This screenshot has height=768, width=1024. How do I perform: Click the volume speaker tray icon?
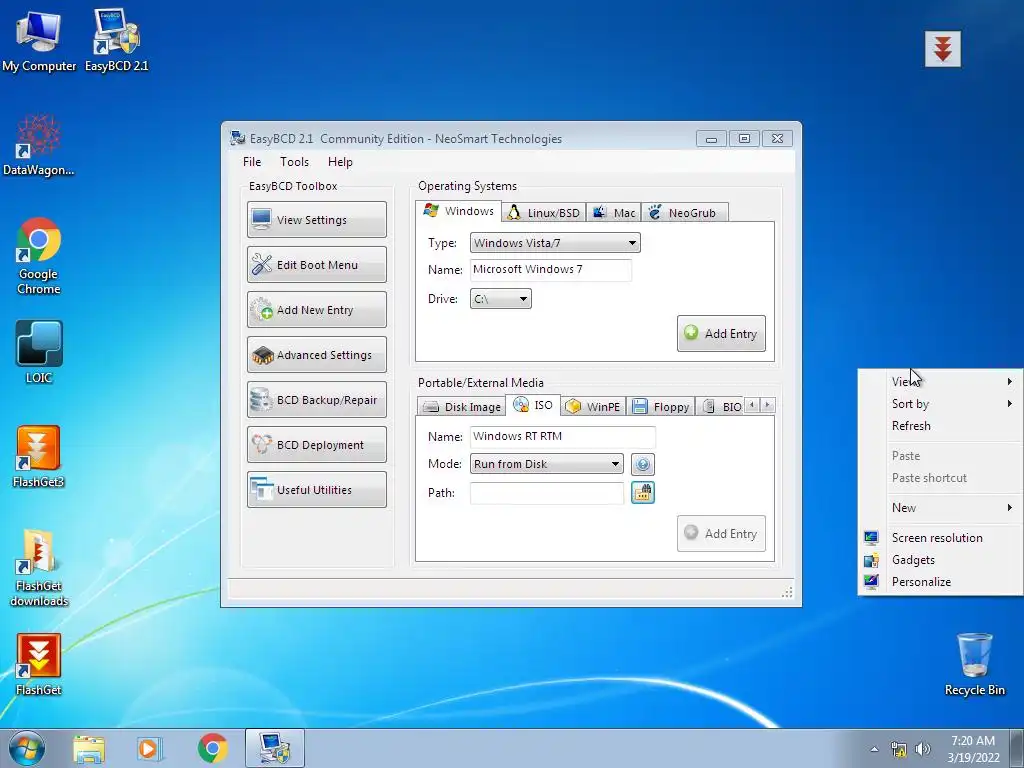[923, 749]
